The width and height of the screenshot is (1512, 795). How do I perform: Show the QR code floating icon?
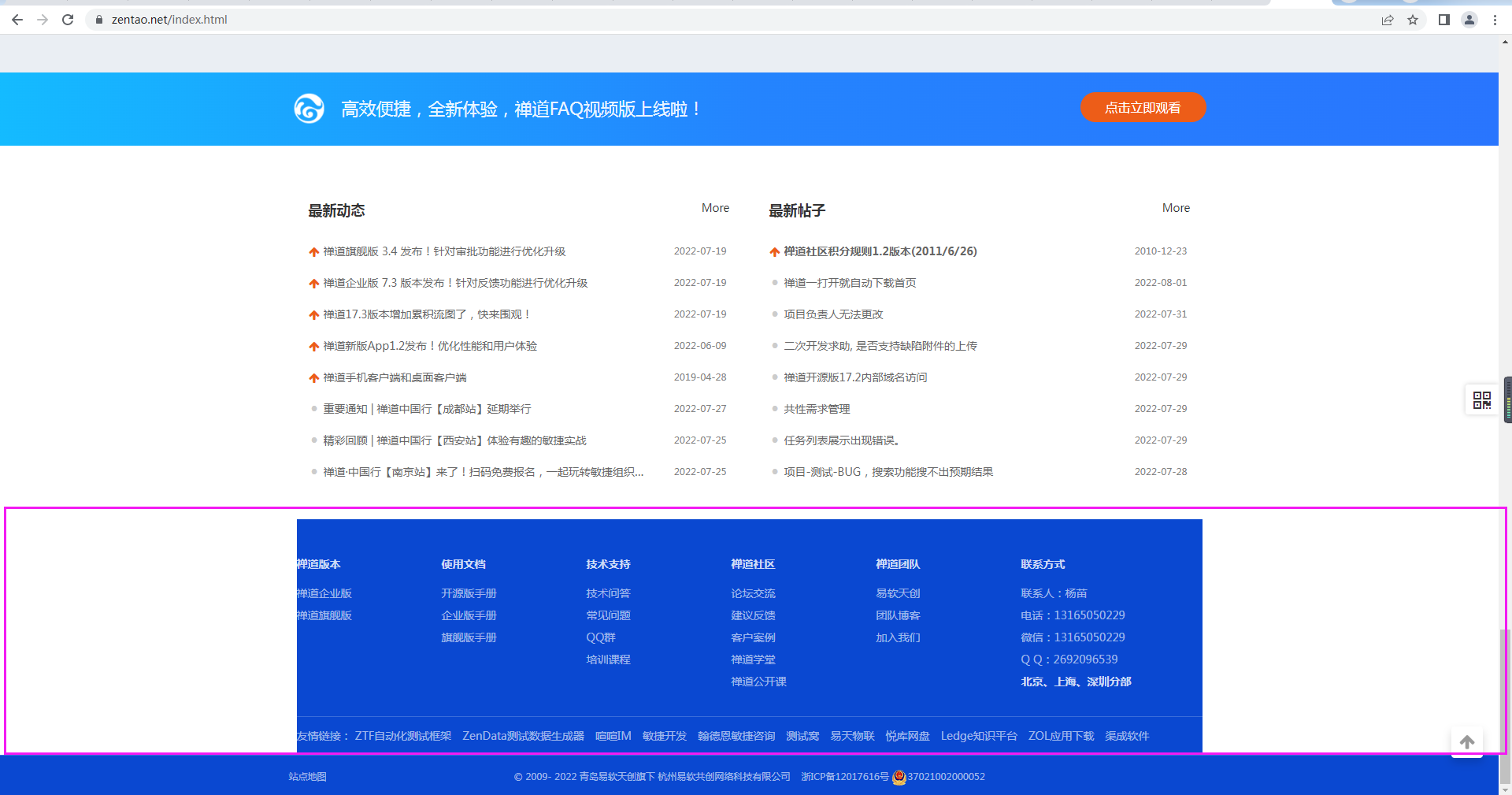tap(1481, 400)
